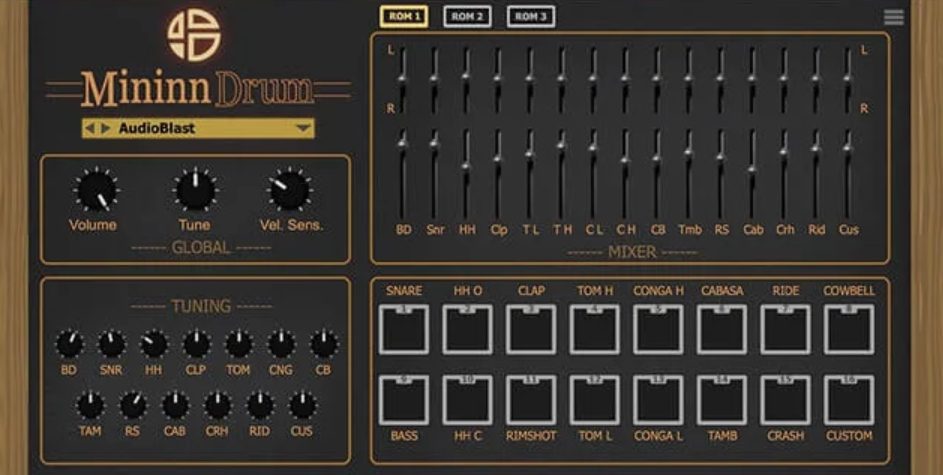Expand preset list with down arrow
The height and width of the screenshot is (475, 943).
click(302, 128)
